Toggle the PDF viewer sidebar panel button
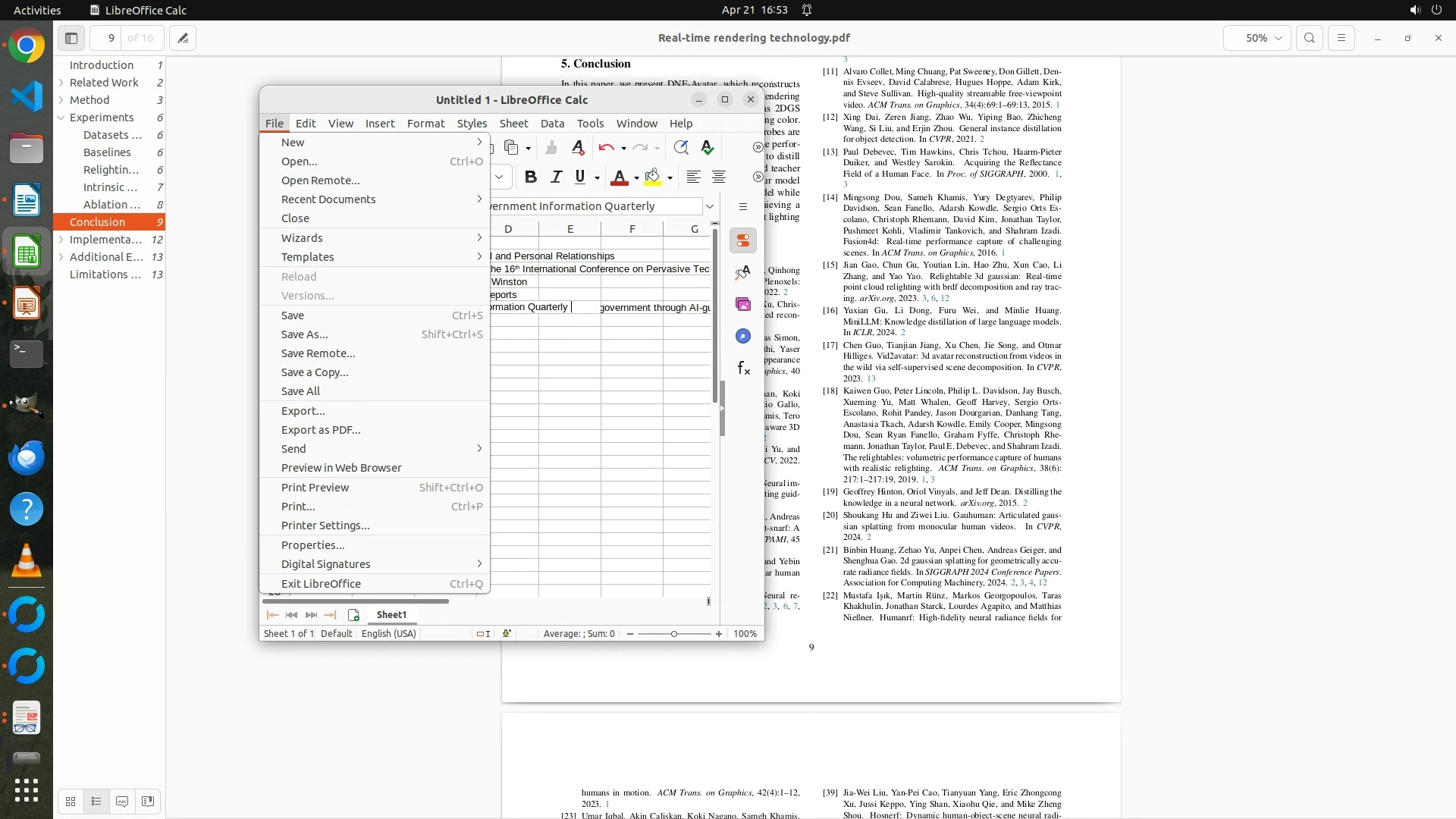This screenshot has width=1456, height=819. click(x=71, y=38)
